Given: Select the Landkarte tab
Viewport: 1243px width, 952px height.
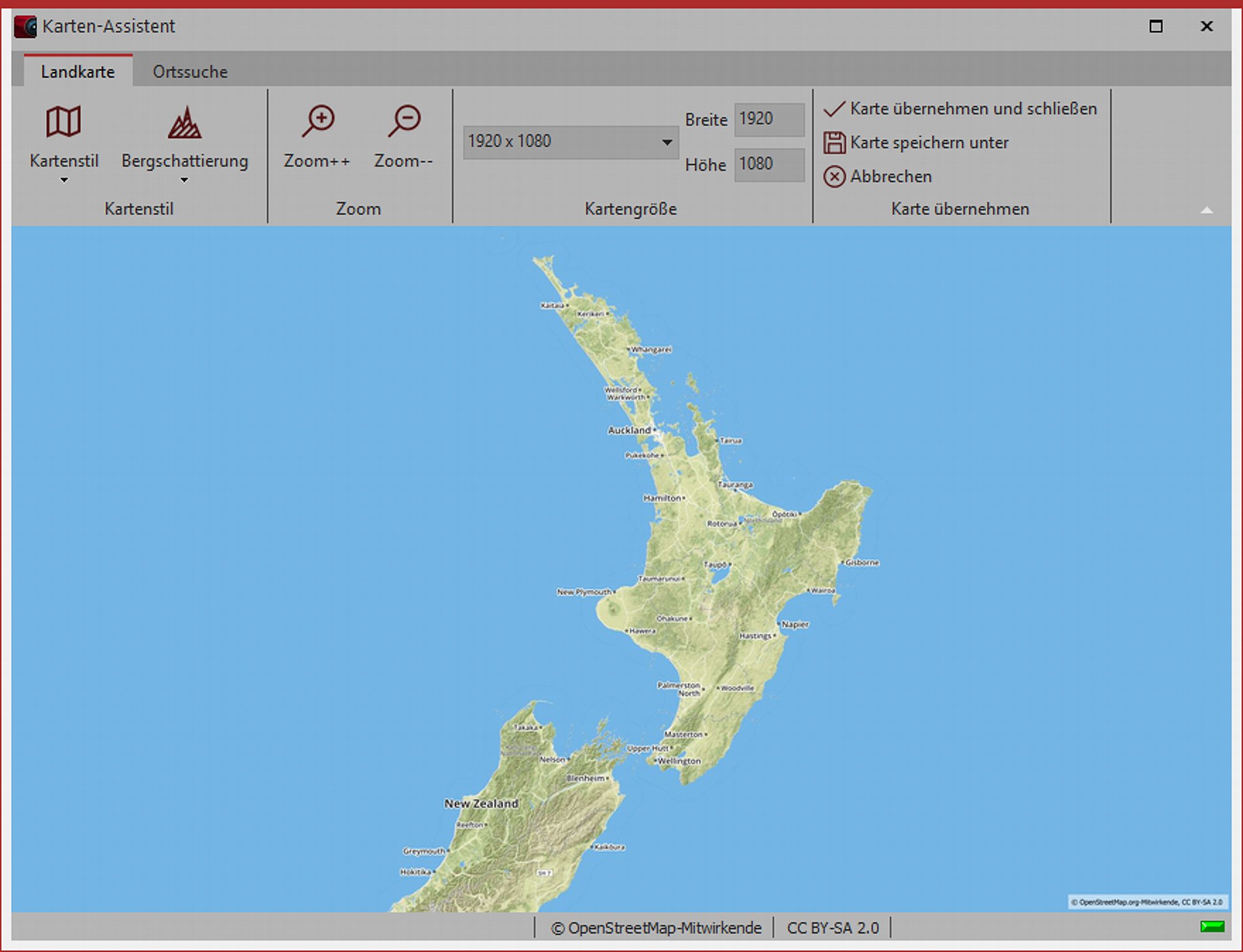Looking at the screenshot, I should tap(78, 72).
